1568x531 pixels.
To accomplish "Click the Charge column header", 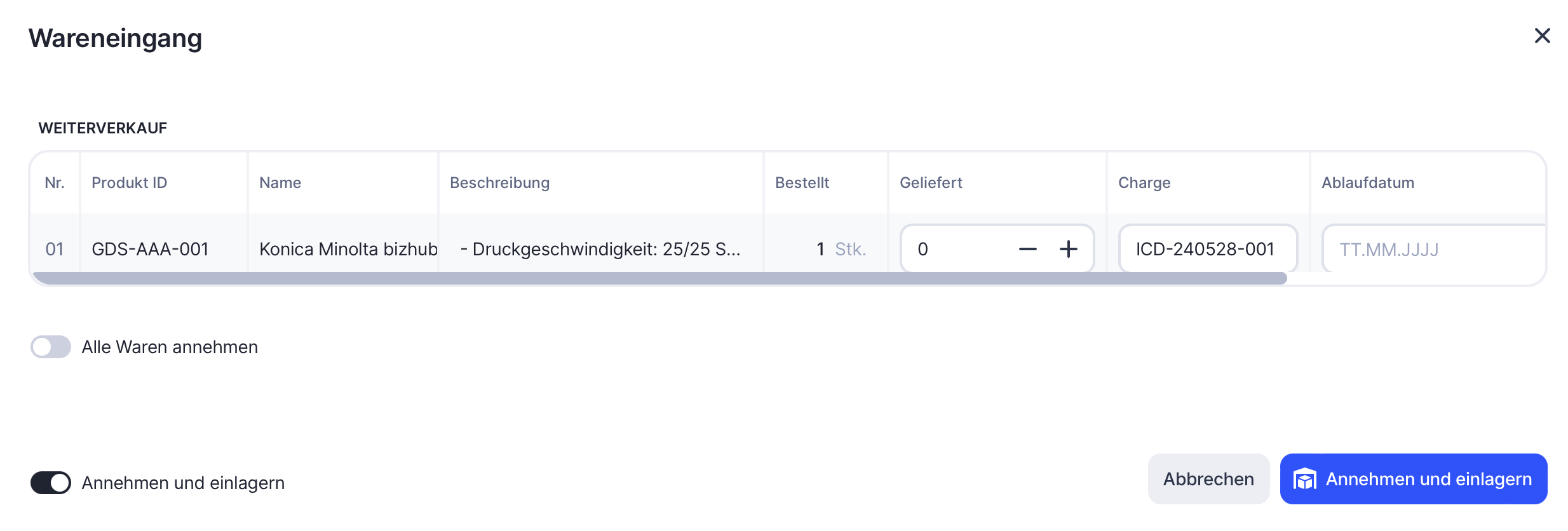I will (x=1144, y=183).
